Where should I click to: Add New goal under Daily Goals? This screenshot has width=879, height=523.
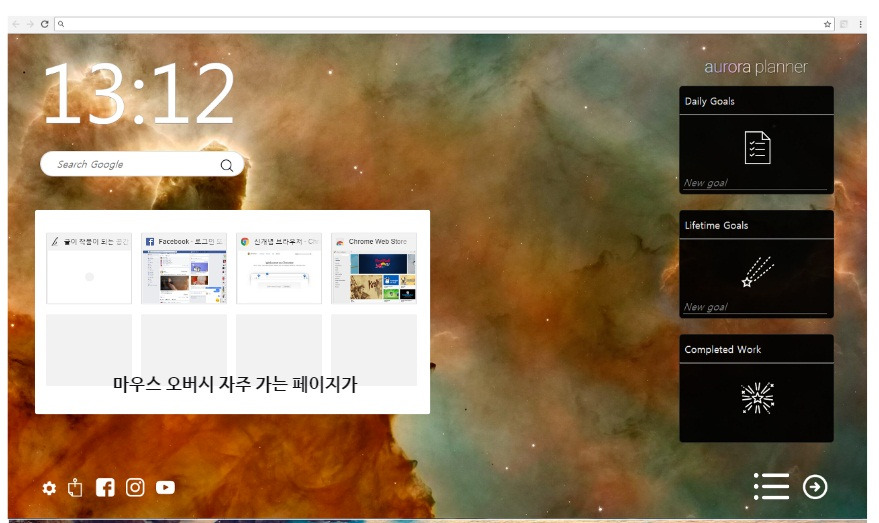click(755, 183)
